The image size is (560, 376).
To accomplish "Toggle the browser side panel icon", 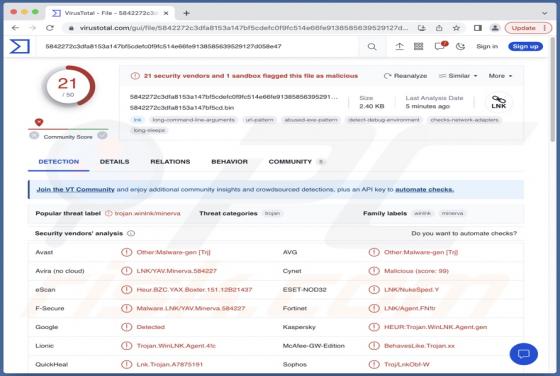I will [478, 28].
